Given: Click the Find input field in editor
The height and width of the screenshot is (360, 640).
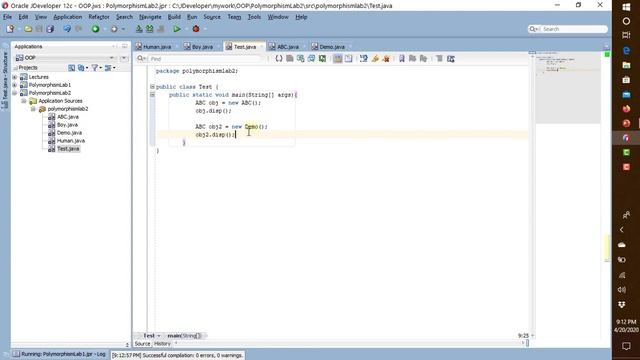Looking at the screenshot, I should [204, 59].
